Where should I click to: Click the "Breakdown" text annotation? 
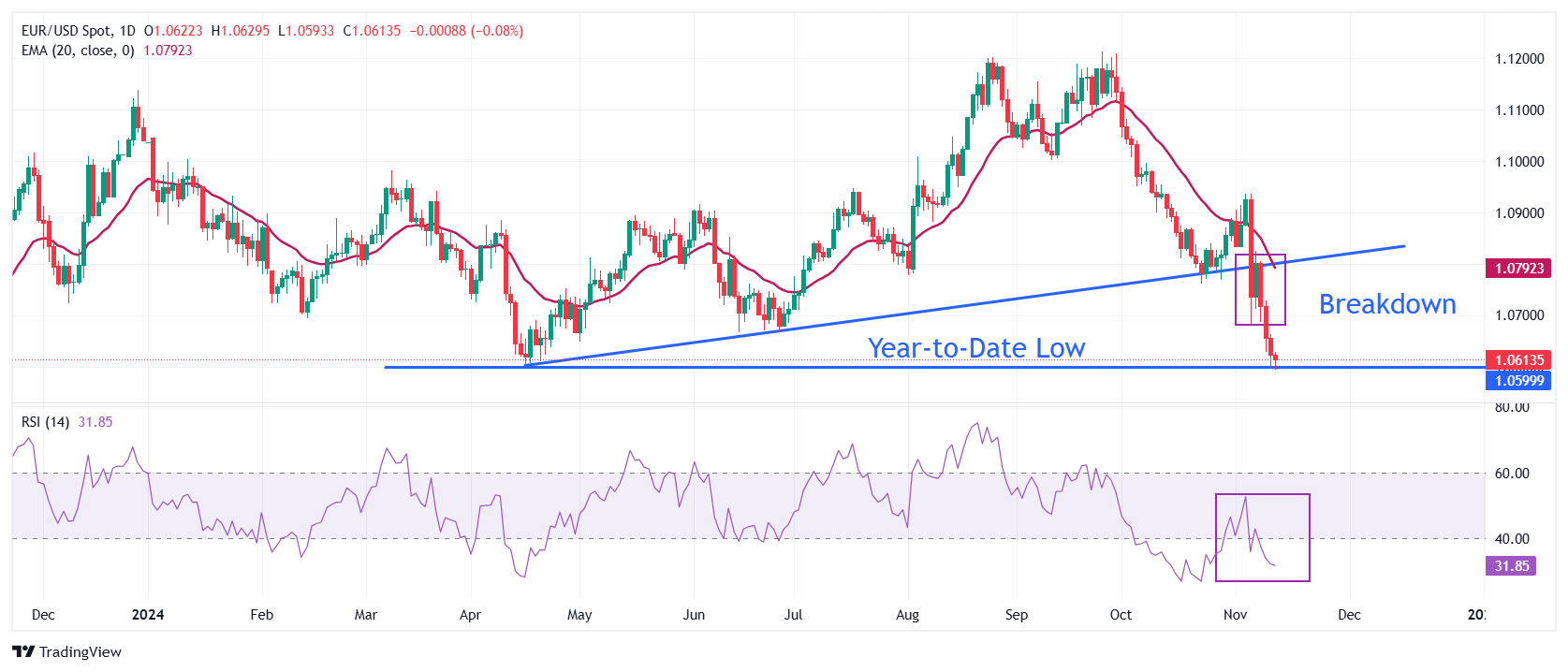coord(1386,304)
